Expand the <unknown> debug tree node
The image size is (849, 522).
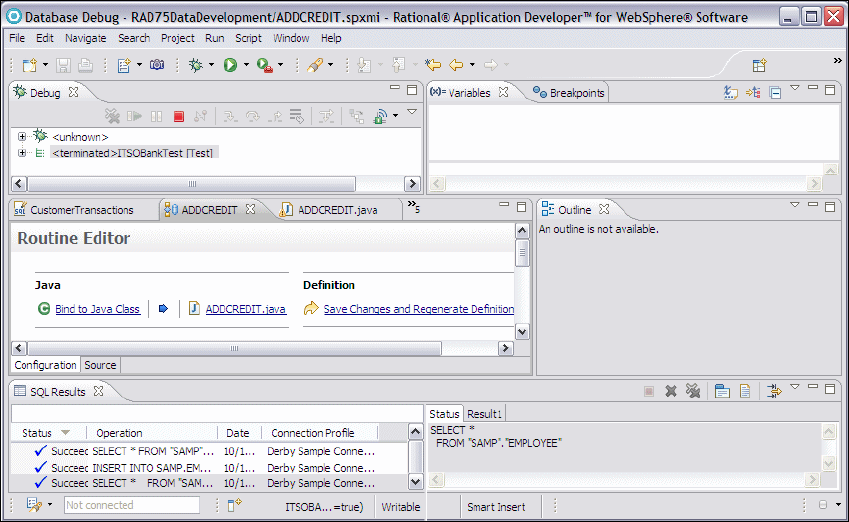coord(22,136)
